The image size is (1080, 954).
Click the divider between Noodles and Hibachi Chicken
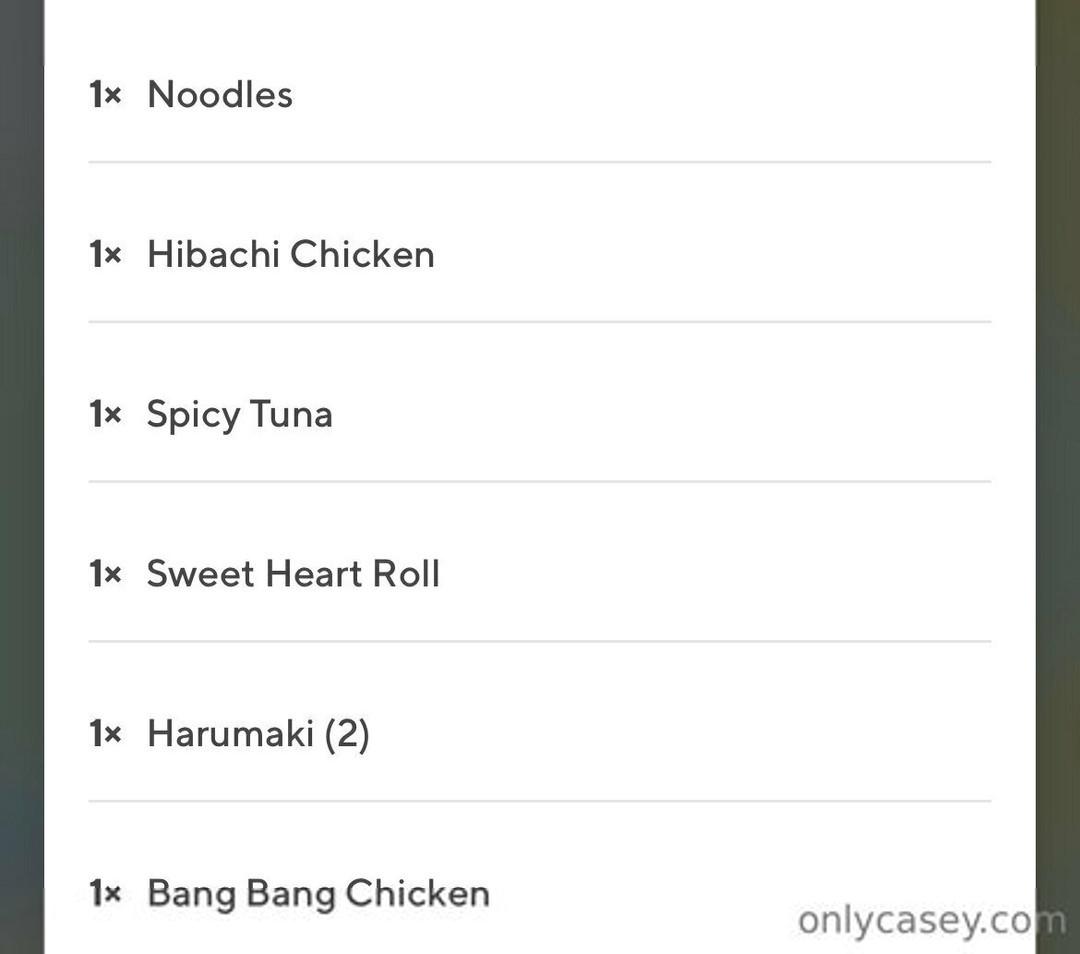click(x=540, y=162)
